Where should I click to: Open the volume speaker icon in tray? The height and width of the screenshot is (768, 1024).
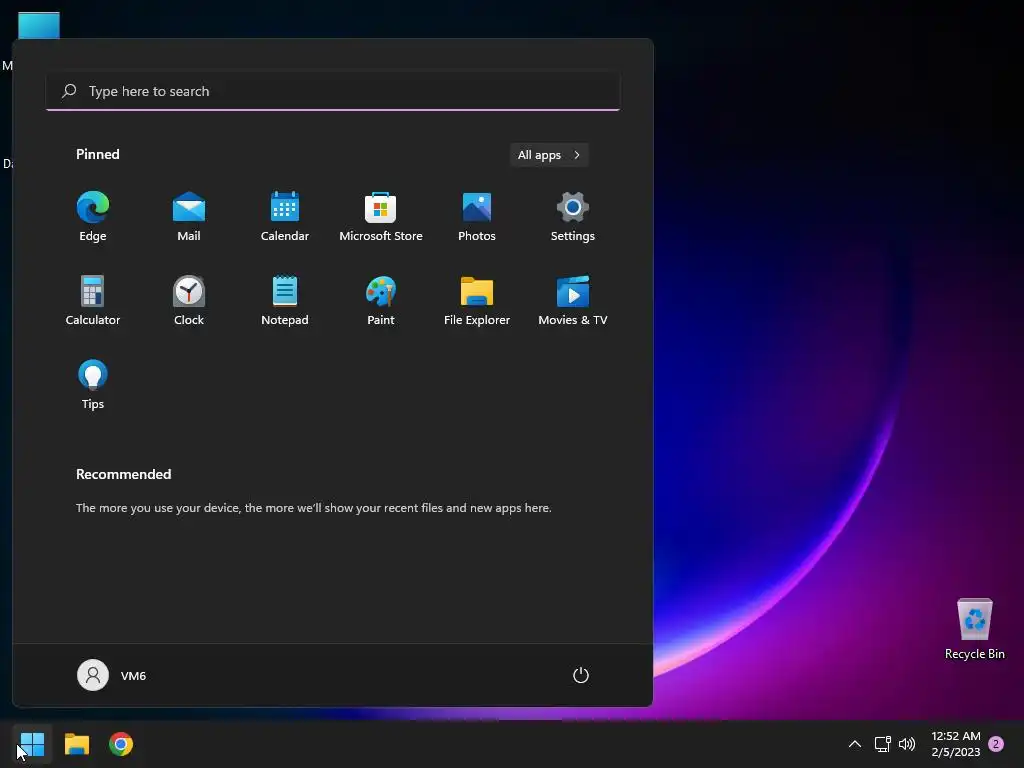coord(907,744)
